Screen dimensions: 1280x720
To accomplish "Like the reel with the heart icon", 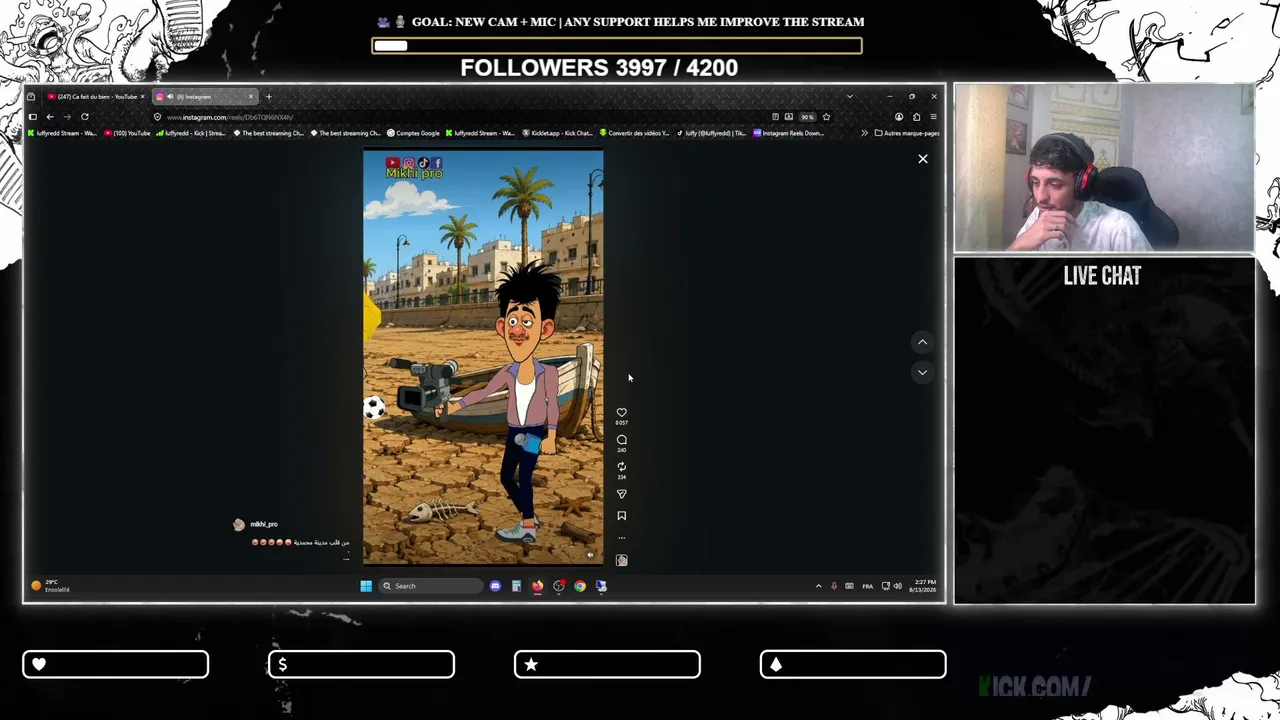I will click(x=621, y=412).
